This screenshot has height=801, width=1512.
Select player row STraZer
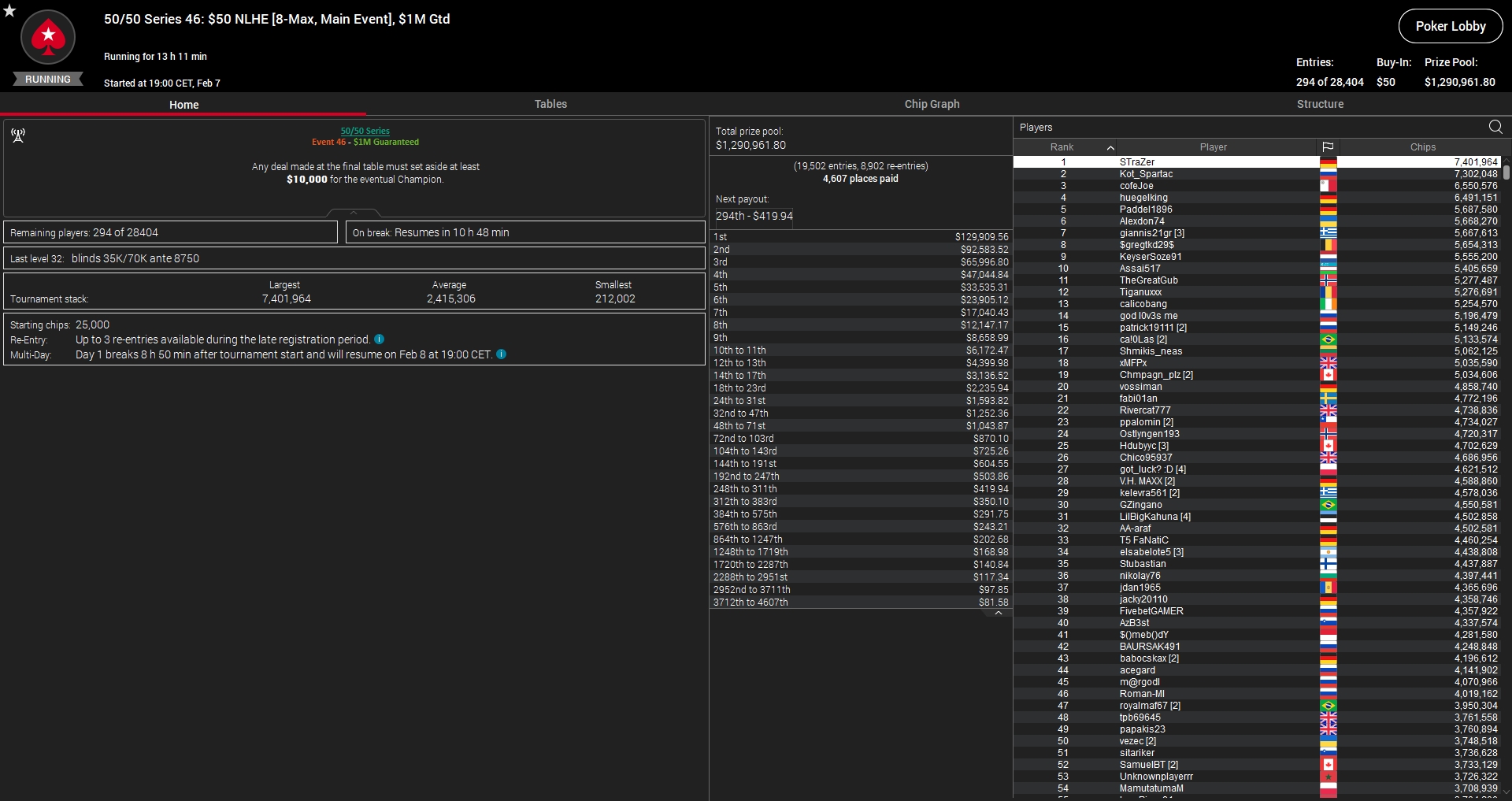tap(1258, 162)
